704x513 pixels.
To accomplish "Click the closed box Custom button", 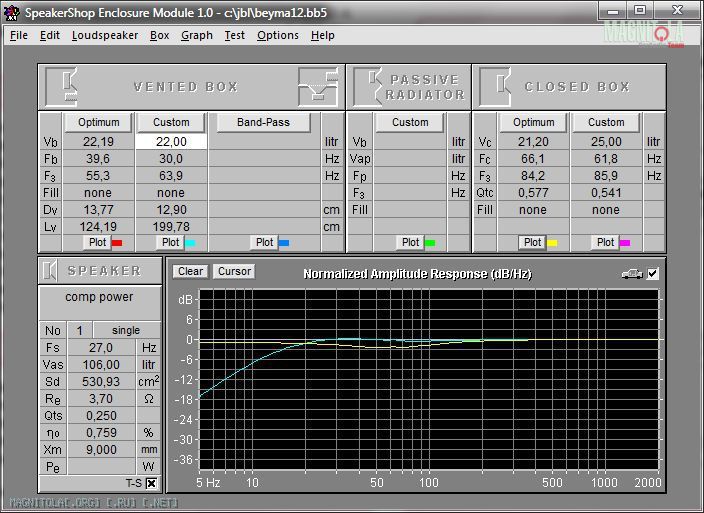I will (606, 123).
